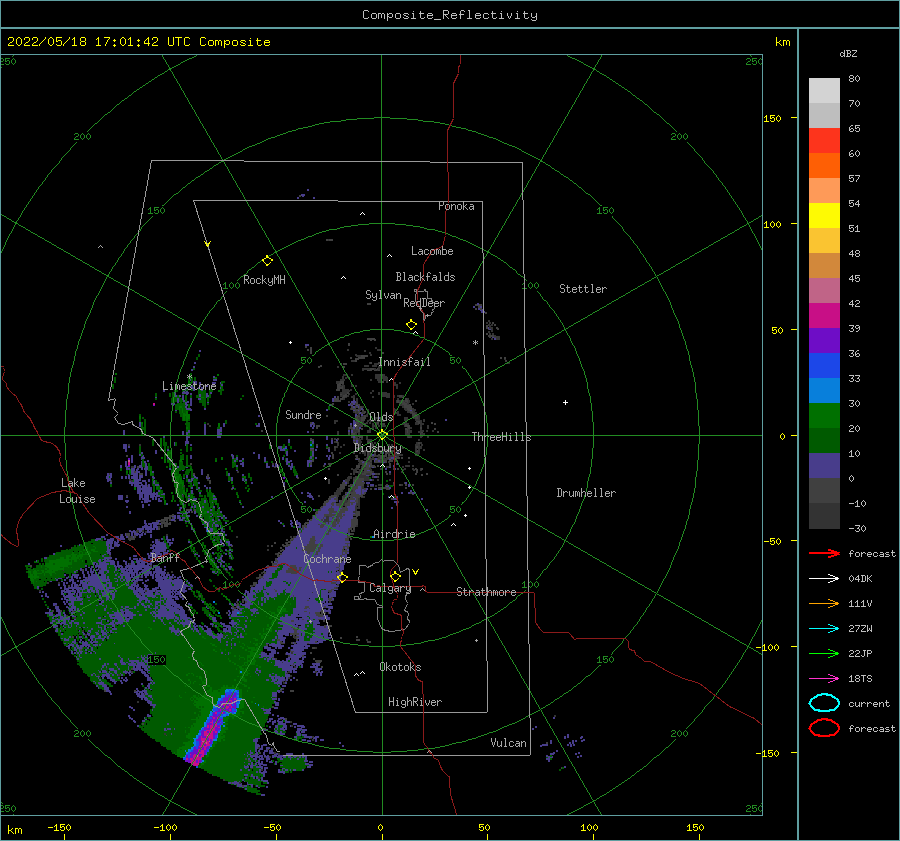This screenshot has height=841, width=900.
Task: Click the yellow diamond marker south of RedDeer
Action: tap(411, 324)
